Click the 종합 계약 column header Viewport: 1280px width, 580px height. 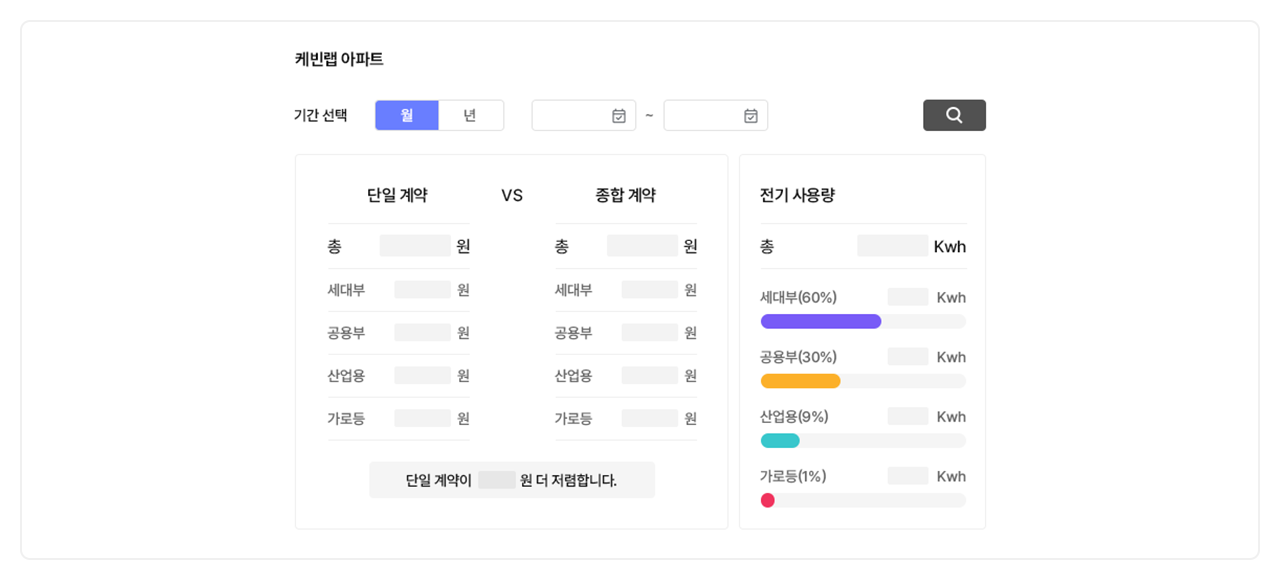click(624, 195)
